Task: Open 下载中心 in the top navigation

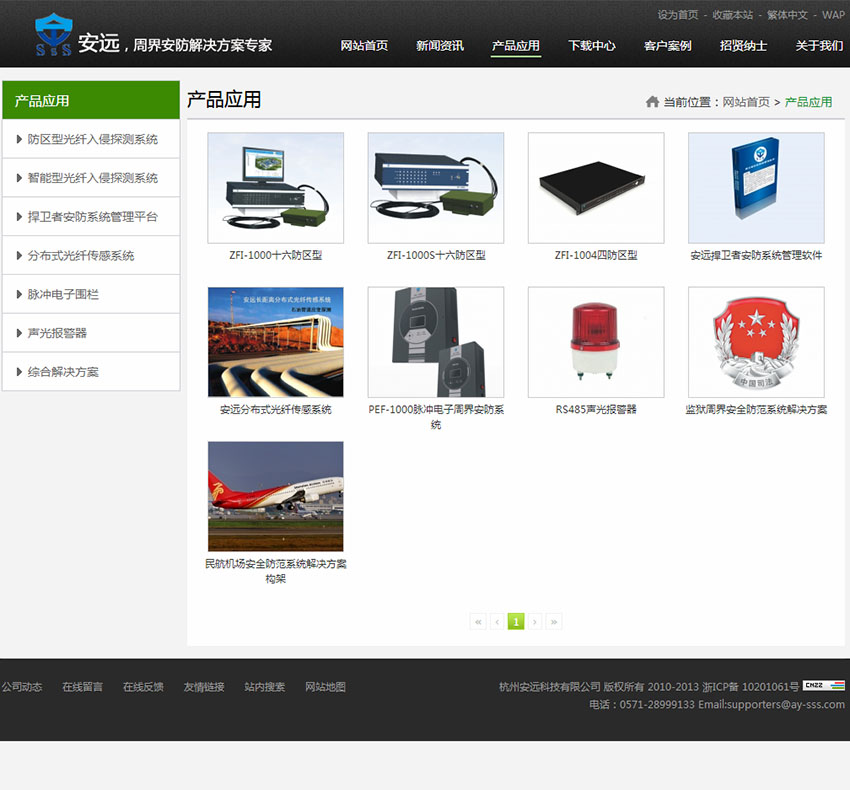Action: (x=592, y=46)
